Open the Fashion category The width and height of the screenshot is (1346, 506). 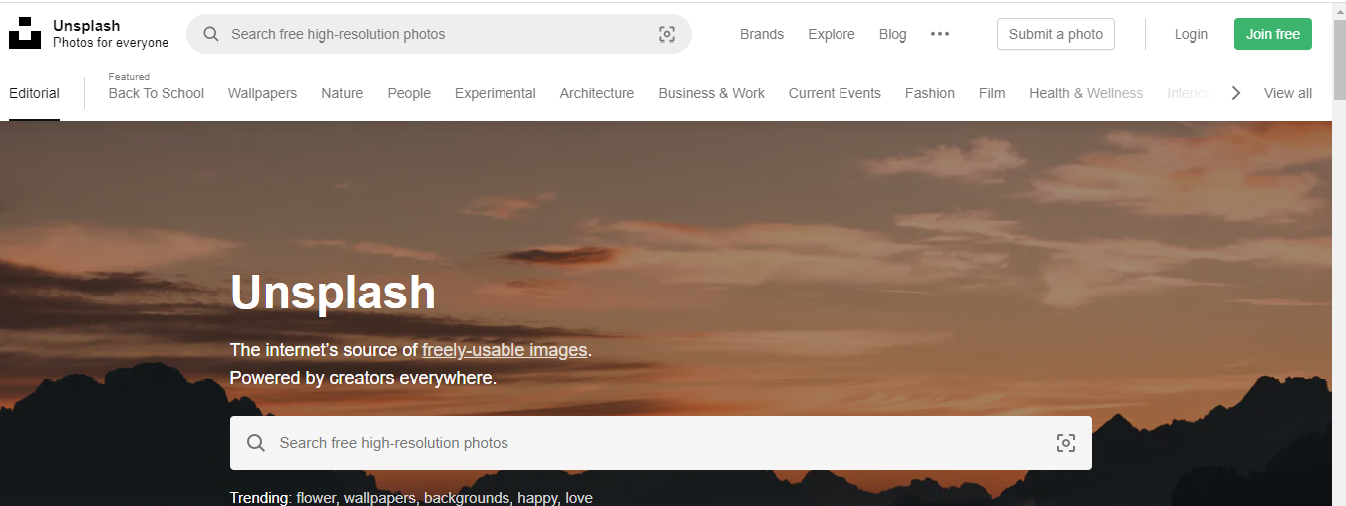point(930,93)
